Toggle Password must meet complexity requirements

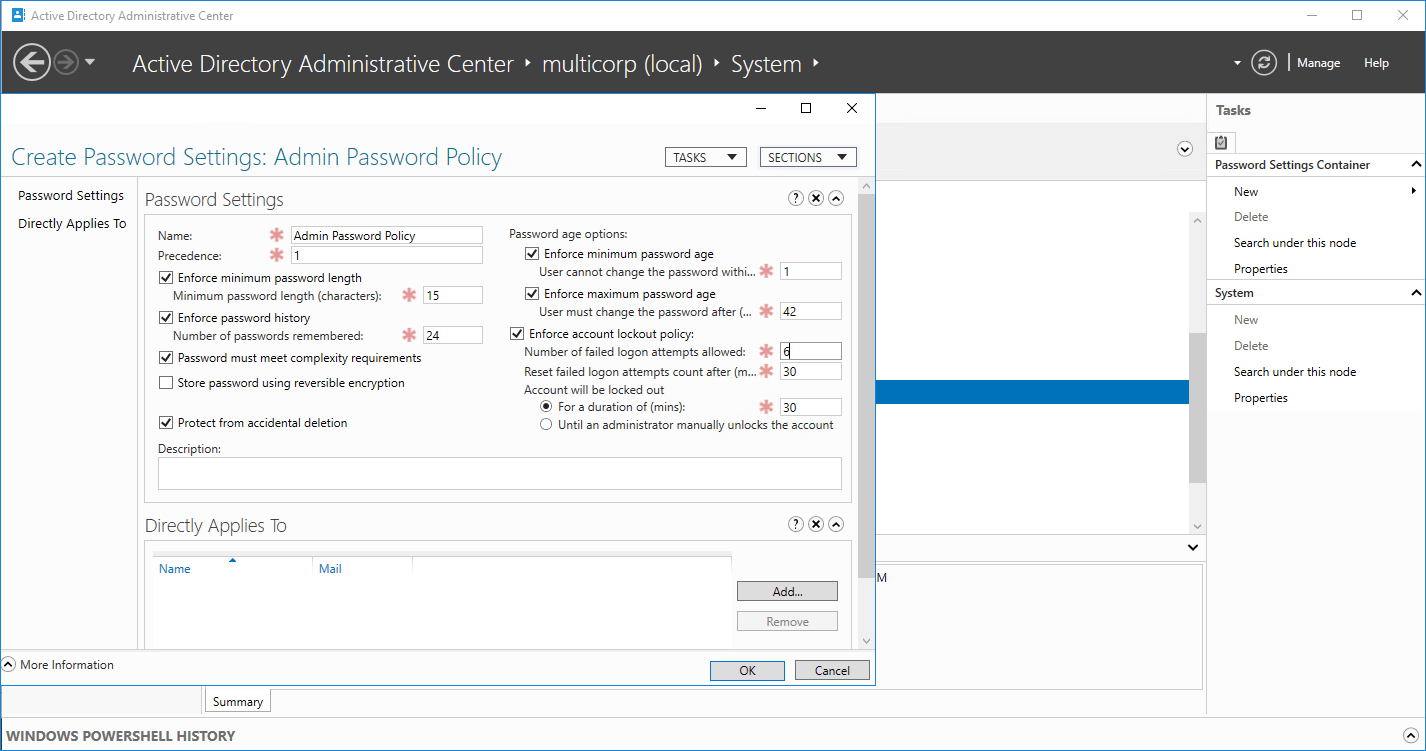click(166, 358)
